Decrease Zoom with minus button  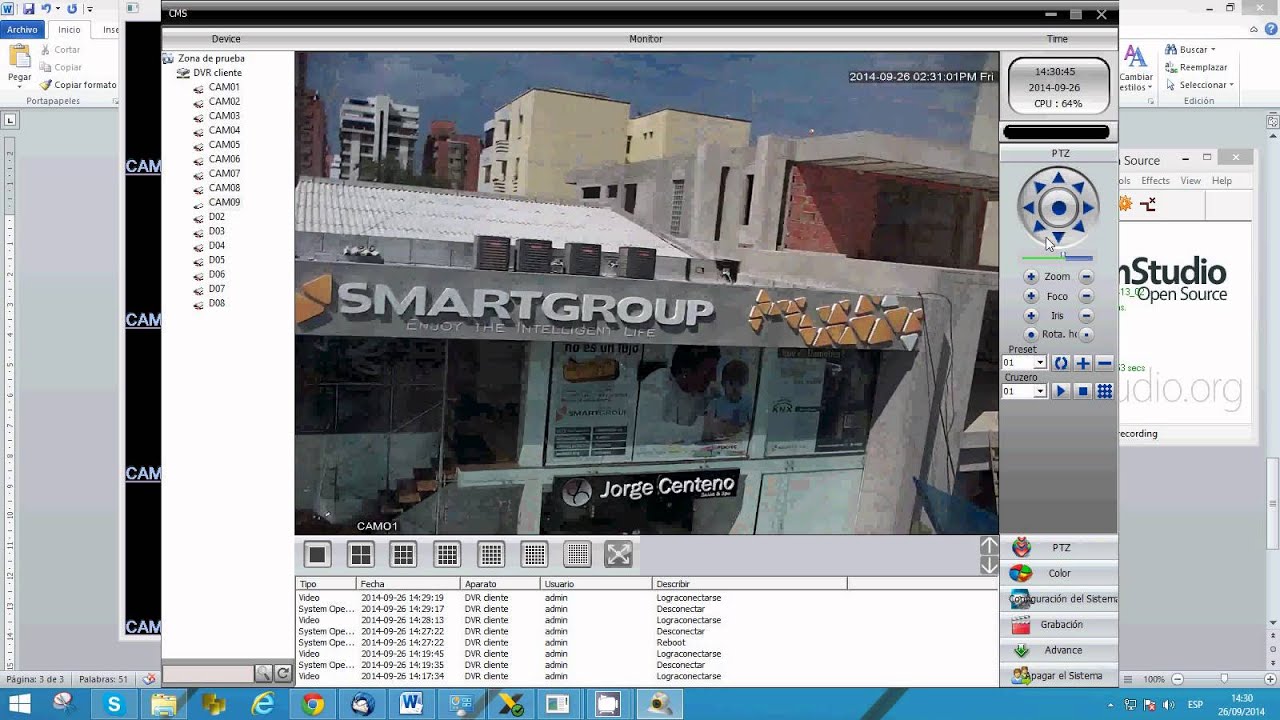[x=1086, y=276]
